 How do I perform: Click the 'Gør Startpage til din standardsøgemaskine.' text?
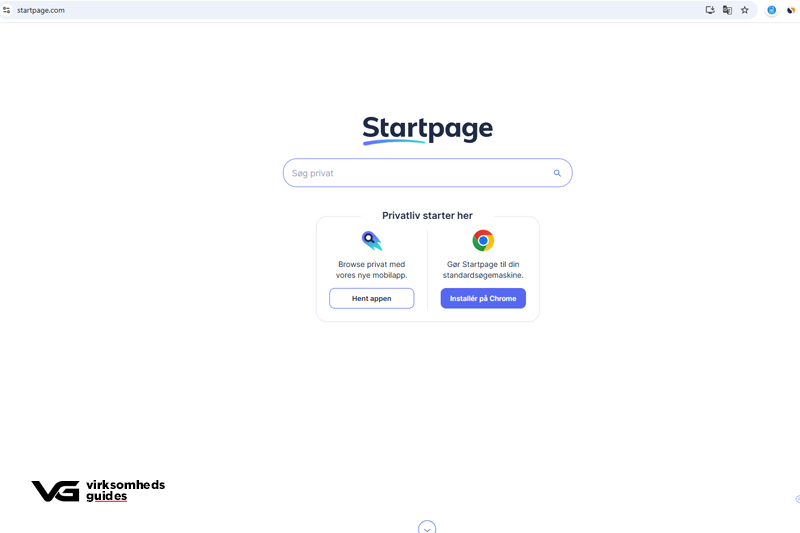pyautogui.click(x=483, y=270)
